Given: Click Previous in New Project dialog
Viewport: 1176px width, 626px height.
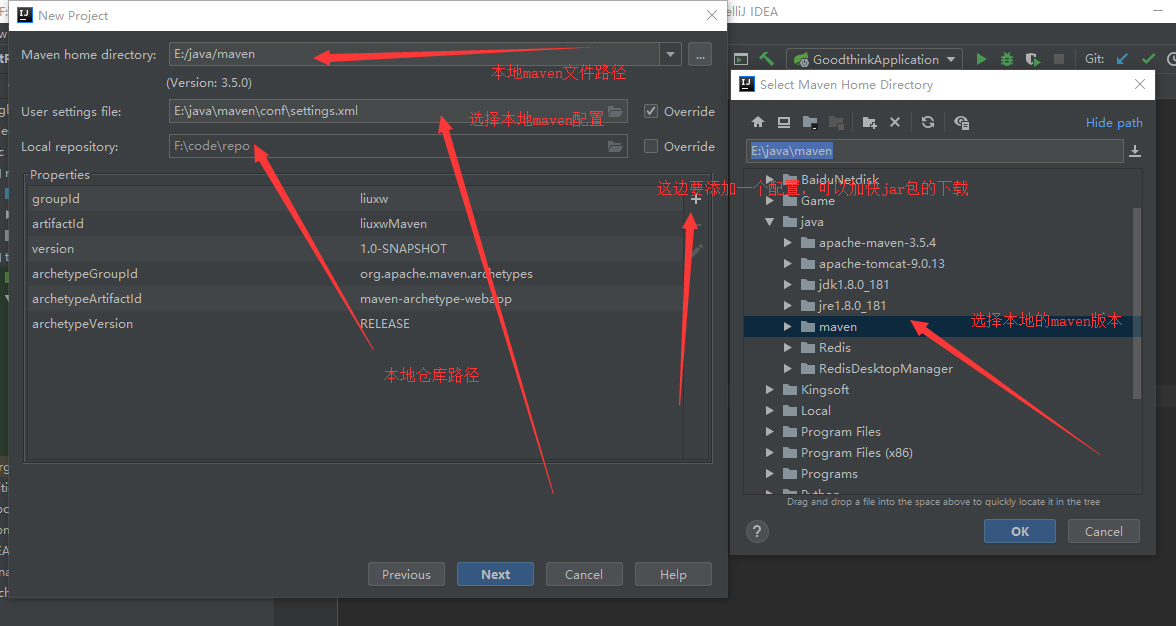Looking at the screenshot, I should pos(406,574).
